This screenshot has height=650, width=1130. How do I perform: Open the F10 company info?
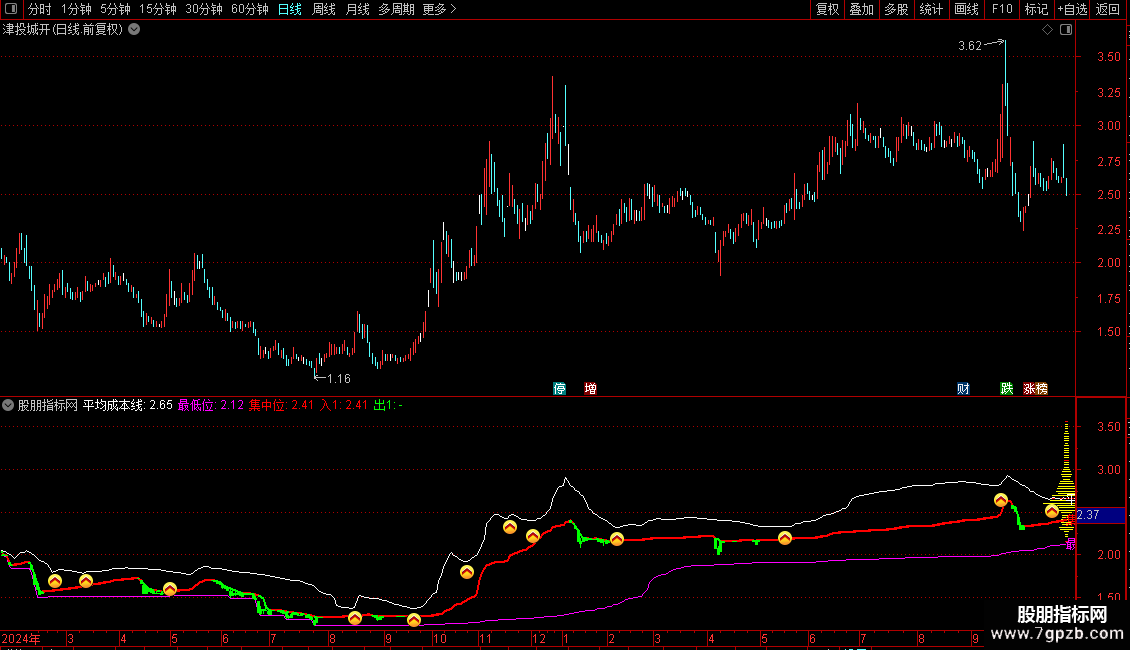click(x=1001, y=9)
